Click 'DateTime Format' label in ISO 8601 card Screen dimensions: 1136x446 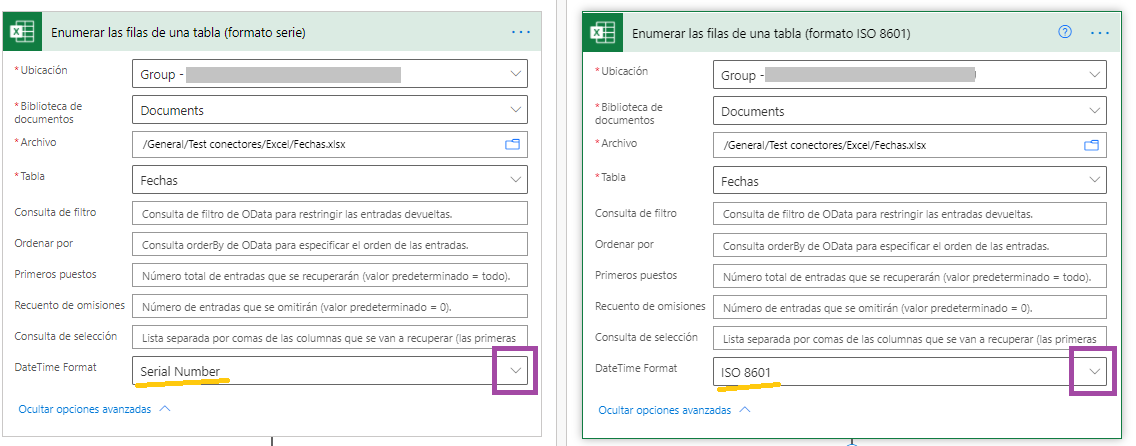(636, 368)
